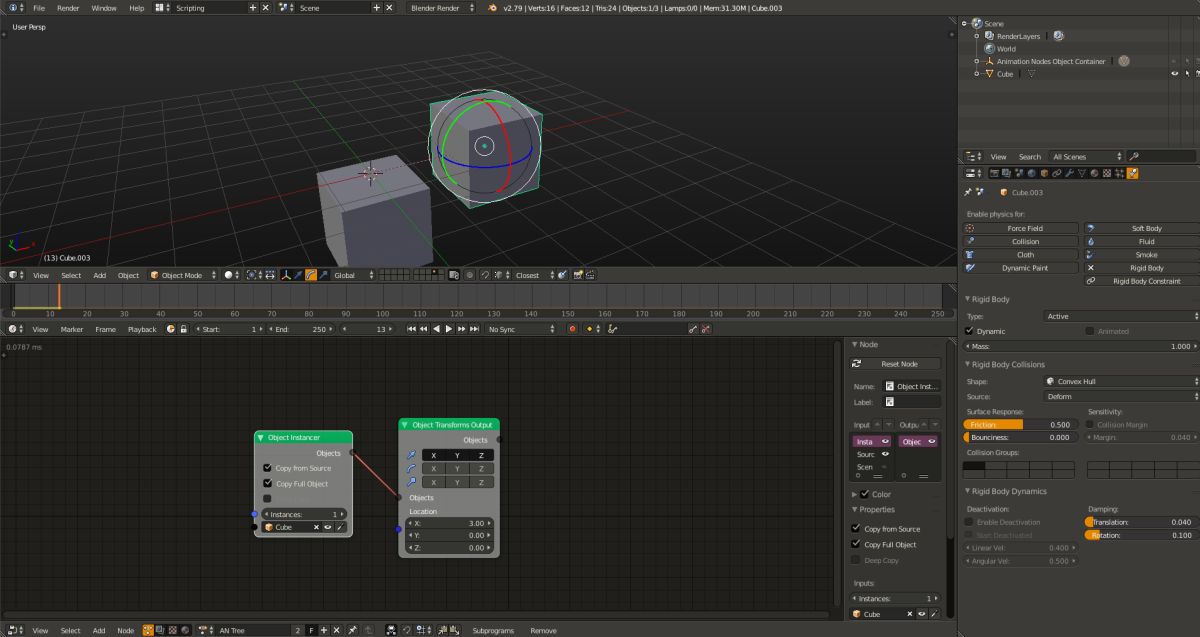Open the Render menu
This screenshot has width=1200, height=637.
click(x=68, y=8)
